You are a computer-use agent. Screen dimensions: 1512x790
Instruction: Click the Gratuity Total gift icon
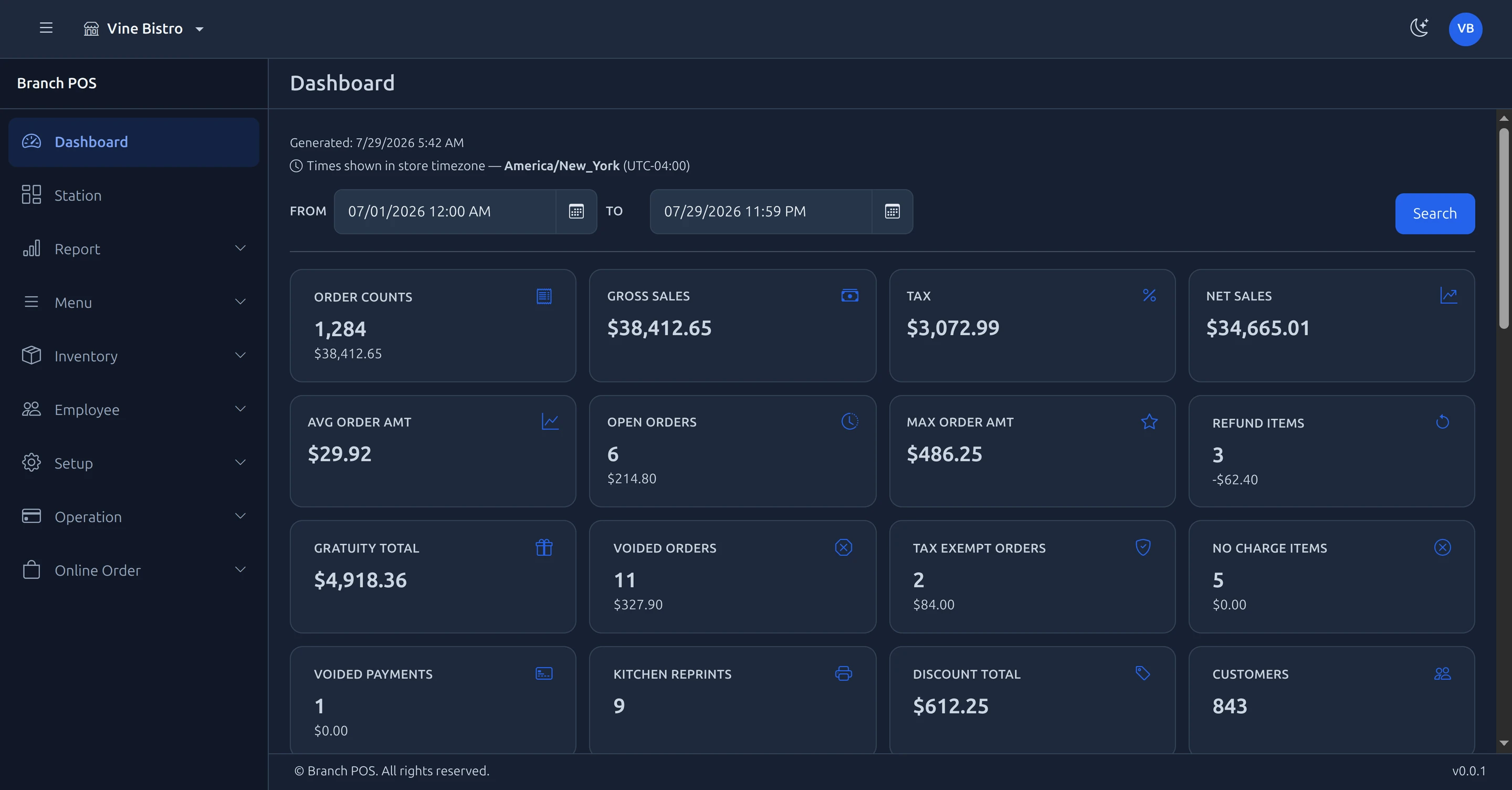coord(544,547)
